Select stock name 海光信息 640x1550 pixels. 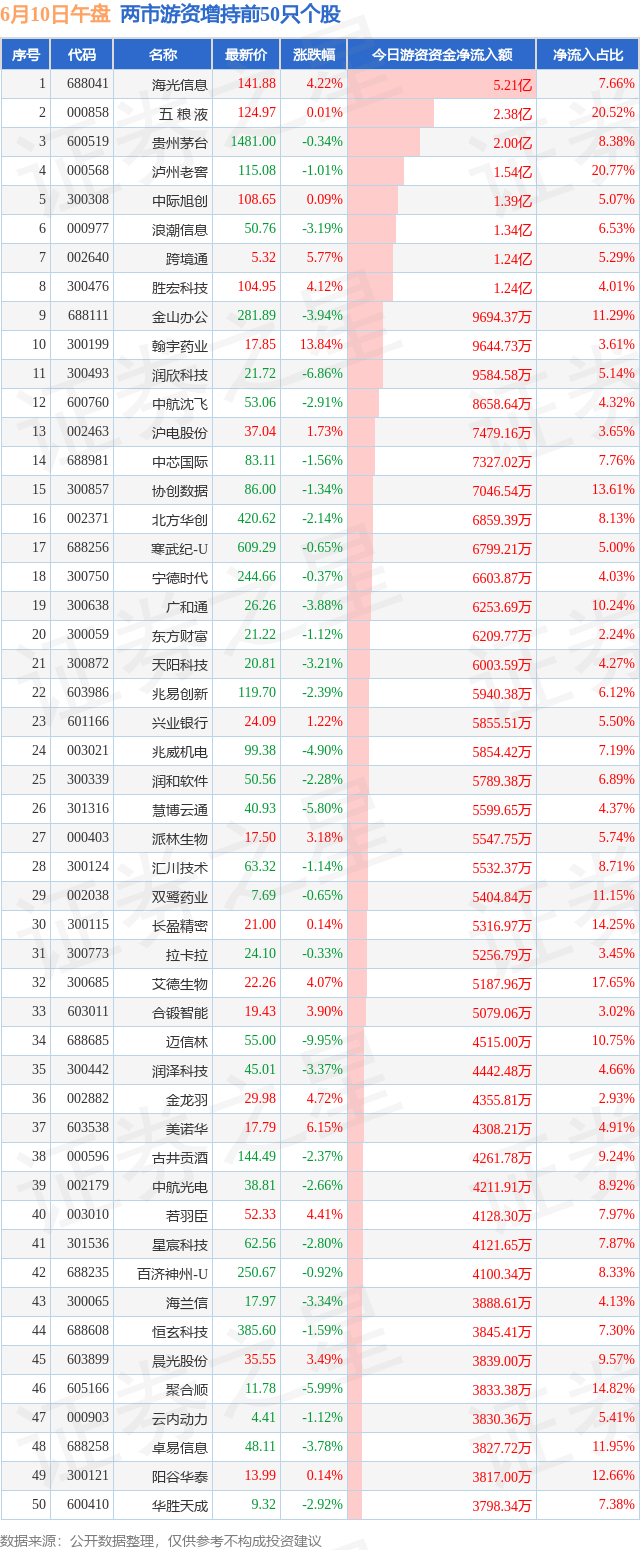[180, 84]
